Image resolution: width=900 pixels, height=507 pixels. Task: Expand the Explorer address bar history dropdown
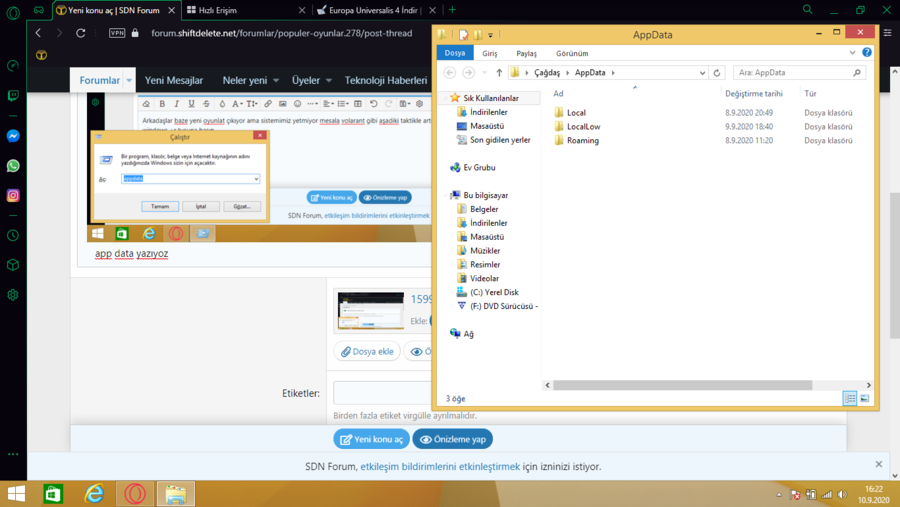(704, 73)
